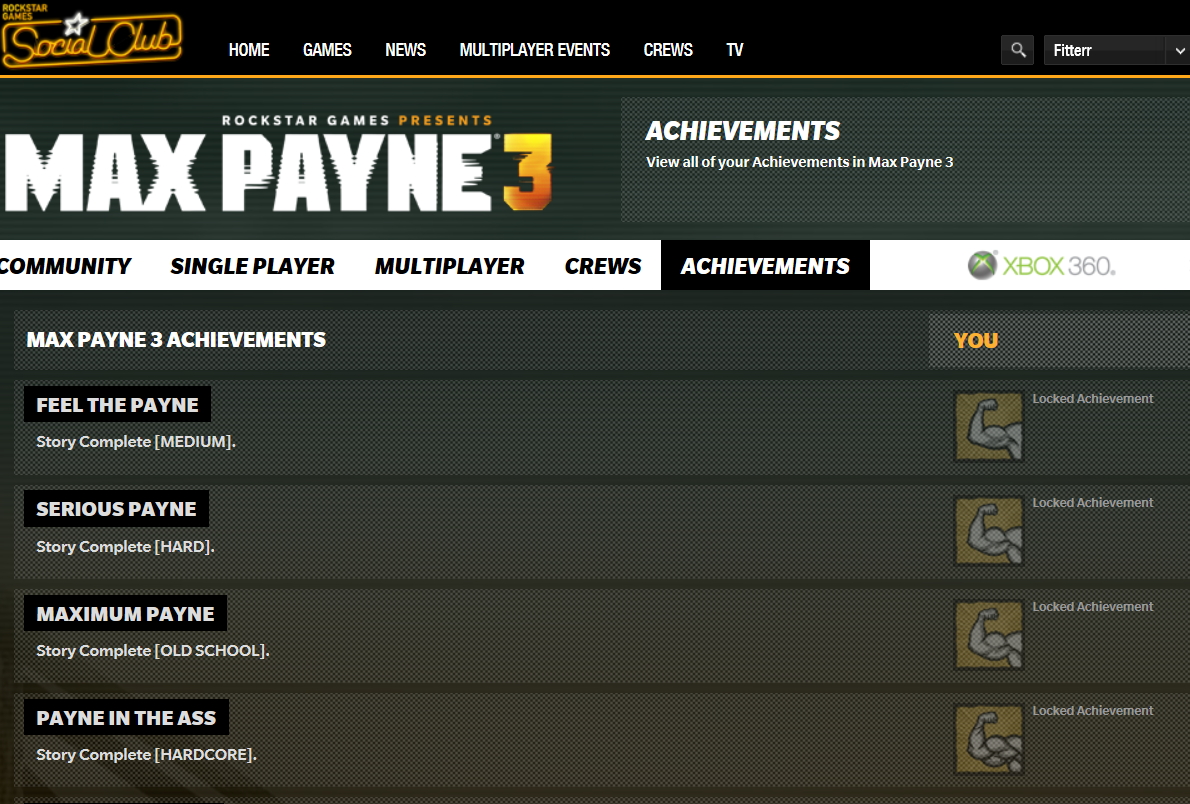Click the ACHIEVEMENTS banner heading
Viewport: 1190px width, 804px height.
(743, 131)
